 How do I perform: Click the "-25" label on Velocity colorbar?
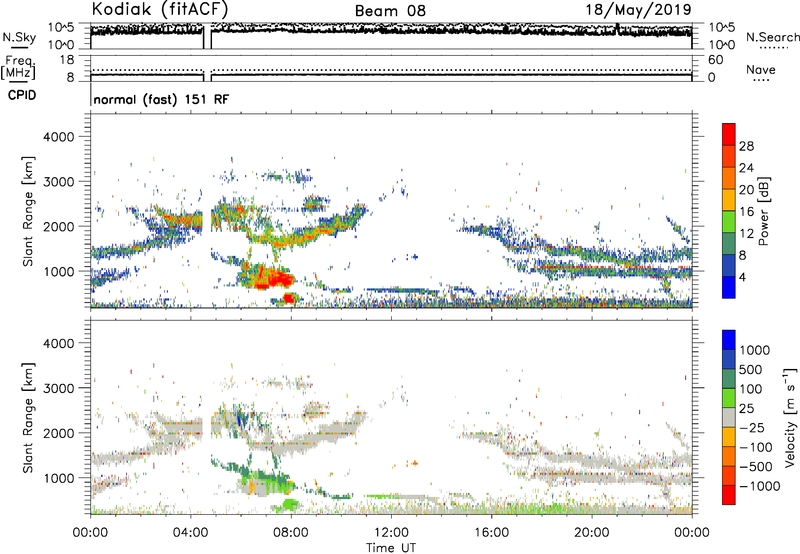[x=752, y=428]
